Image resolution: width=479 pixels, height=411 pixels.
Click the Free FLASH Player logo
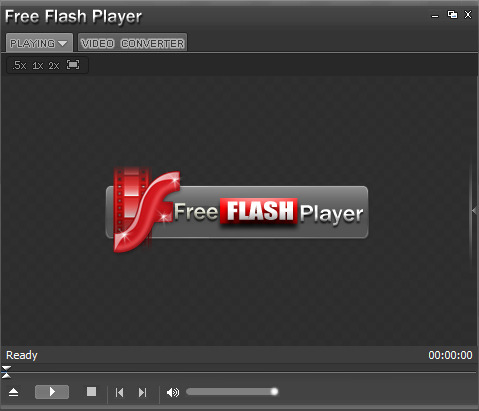(x=237, y=210)
